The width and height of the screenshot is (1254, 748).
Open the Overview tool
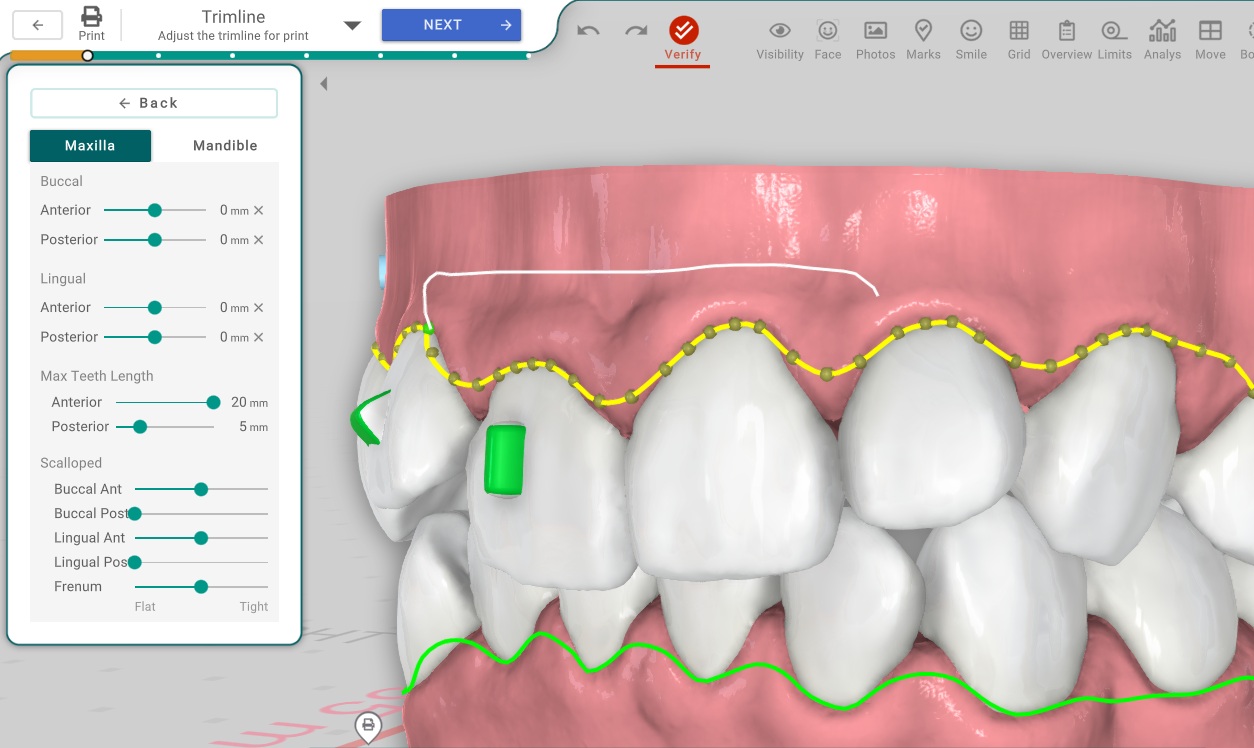tap(1067, 40)
